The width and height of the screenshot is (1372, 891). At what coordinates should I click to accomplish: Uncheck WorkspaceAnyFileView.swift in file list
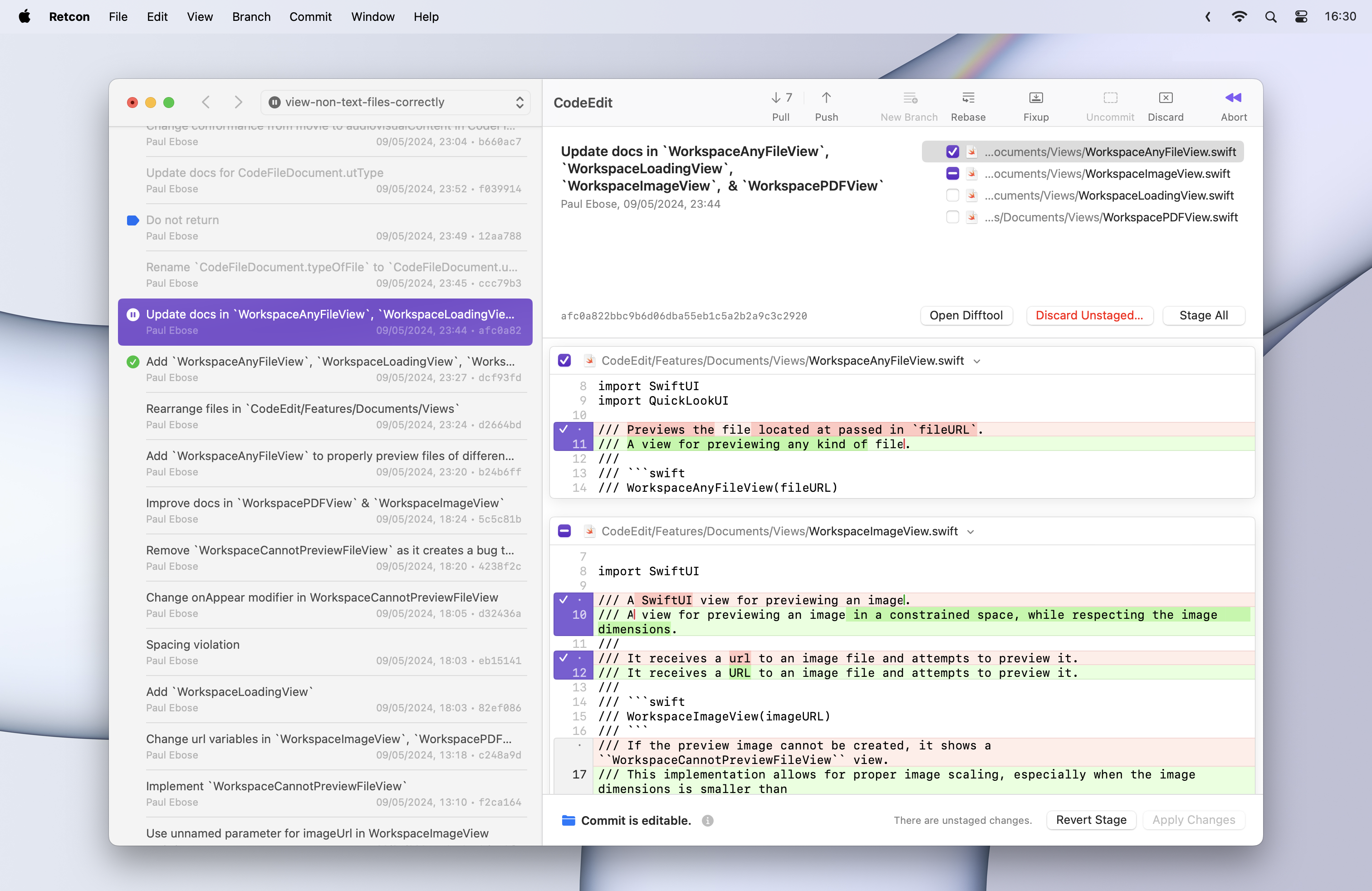click(952, 152)
